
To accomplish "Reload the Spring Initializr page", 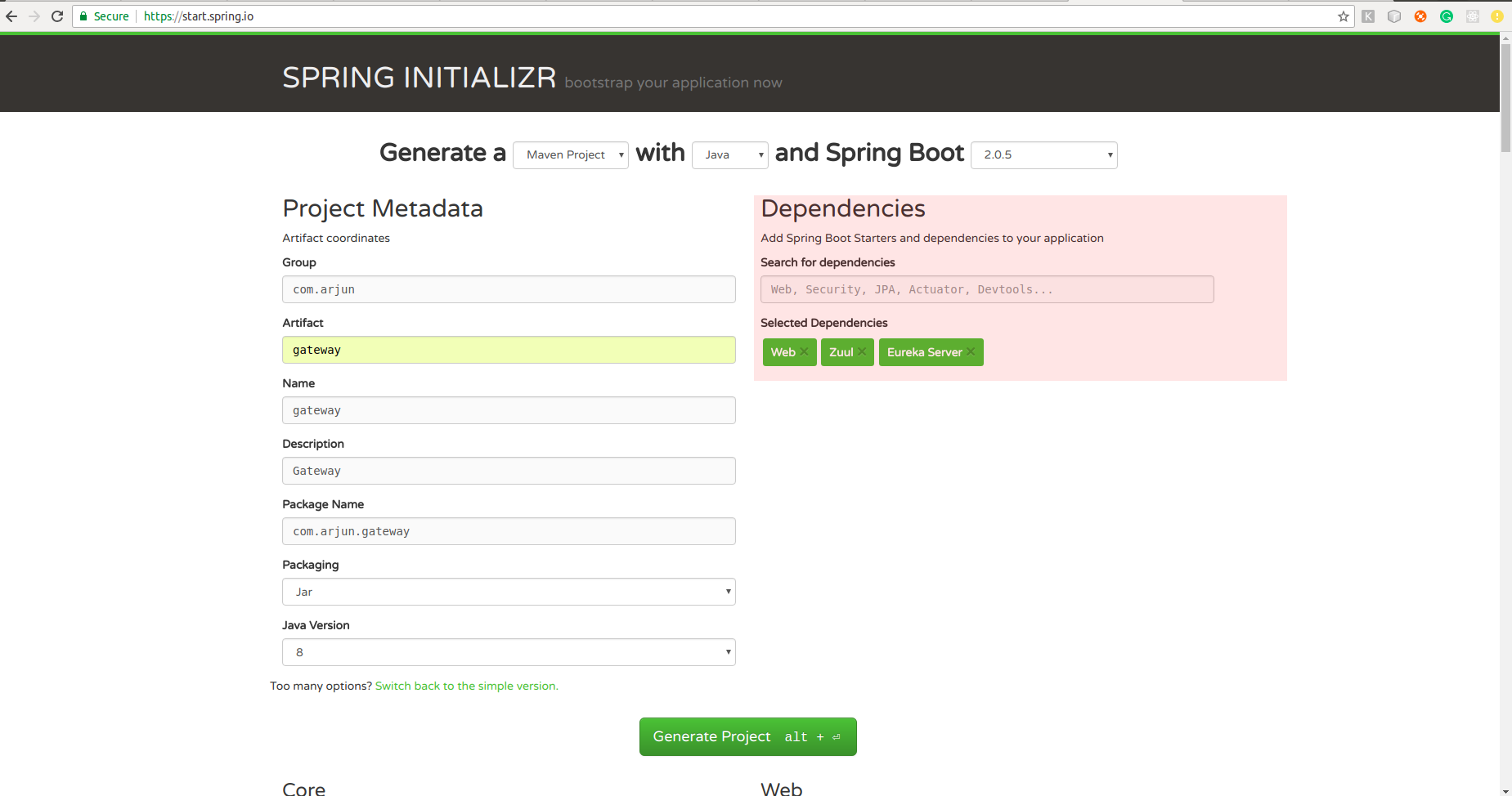I will [57, 16].
